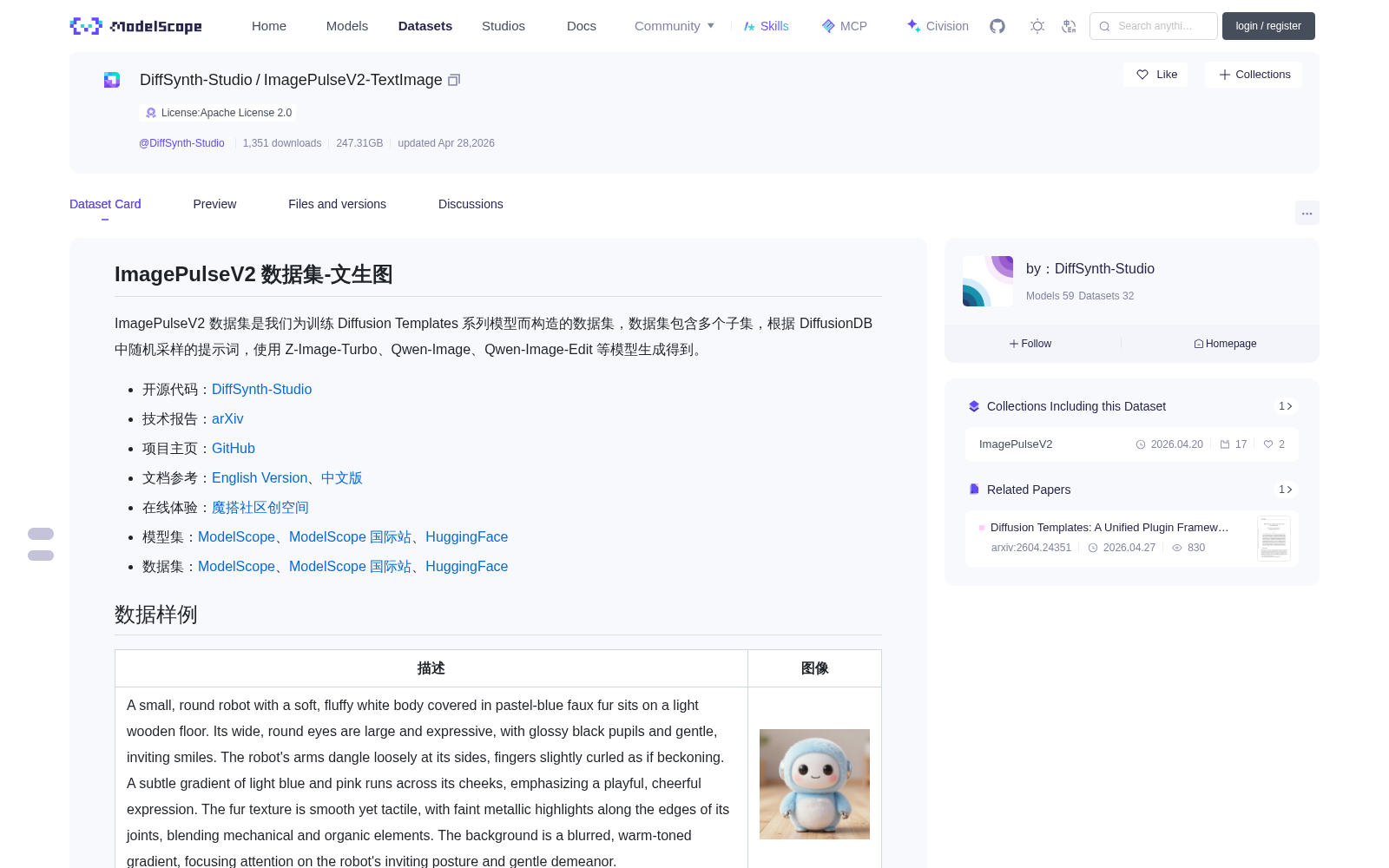
Task: Open ModelScope link in 数据集 row
Action: point(236,567)
